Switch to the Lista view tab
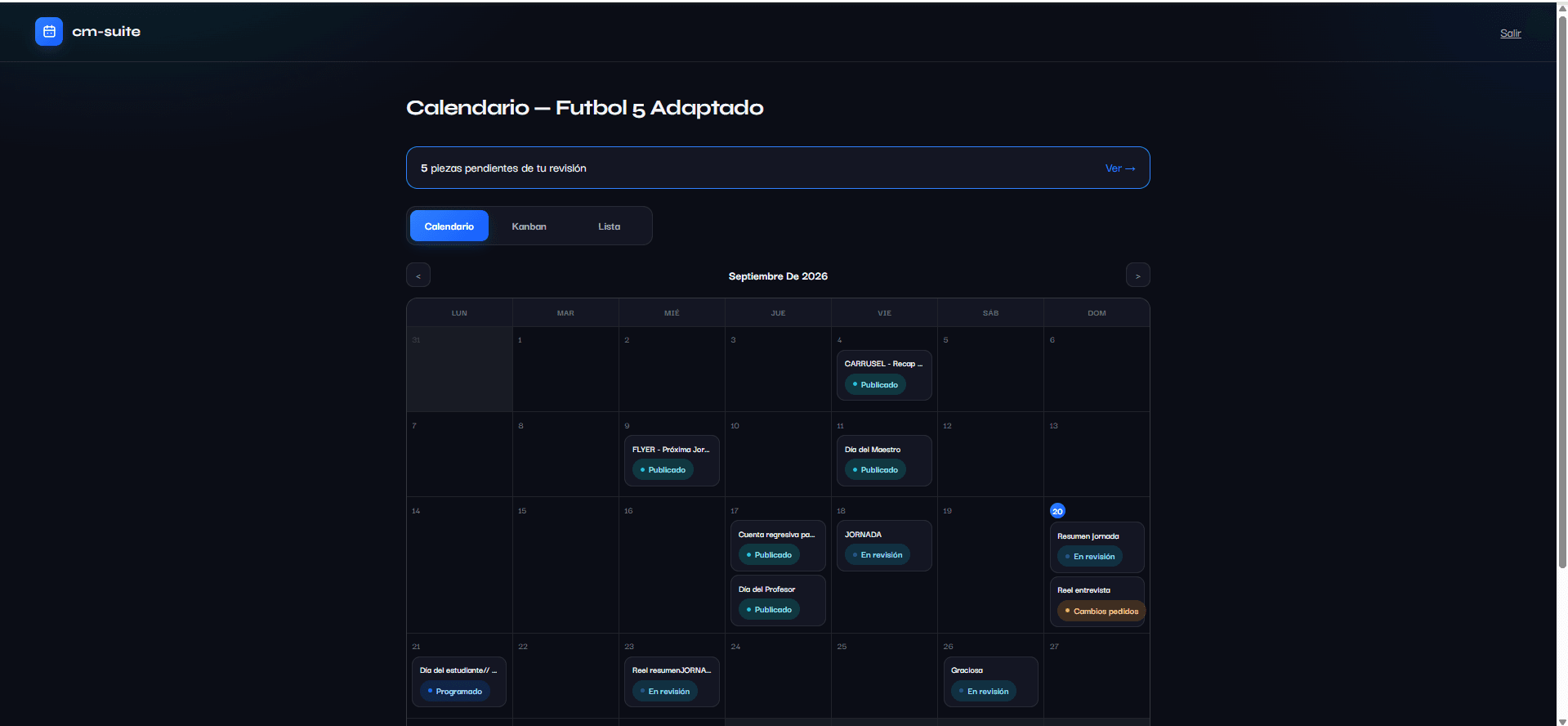Viewport: 1568px width, 726px height. (x=609, y=226)
